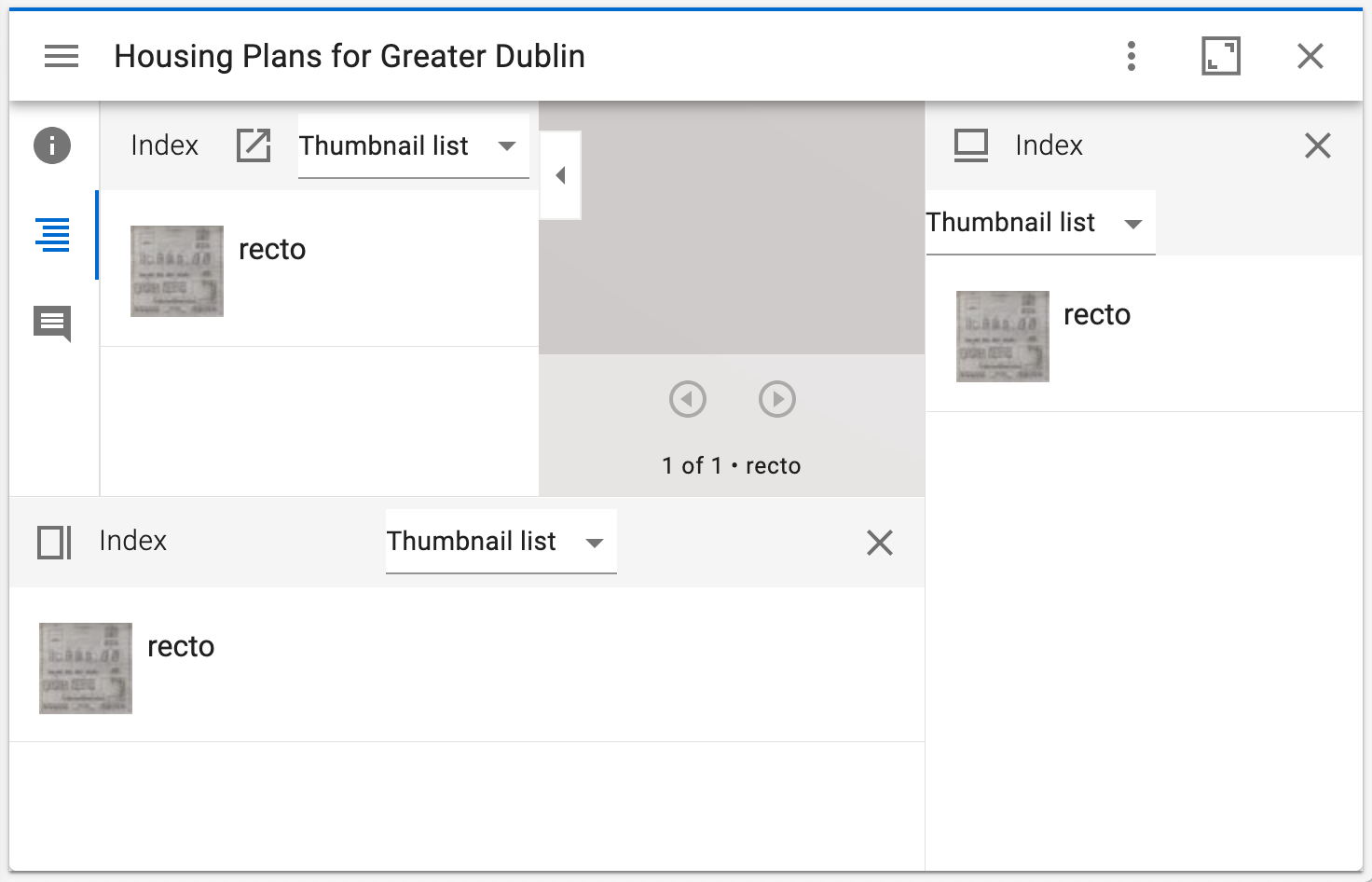
Task: Open the workspace navigation menu
Action: pyautogui.click(x=62, y=56)
